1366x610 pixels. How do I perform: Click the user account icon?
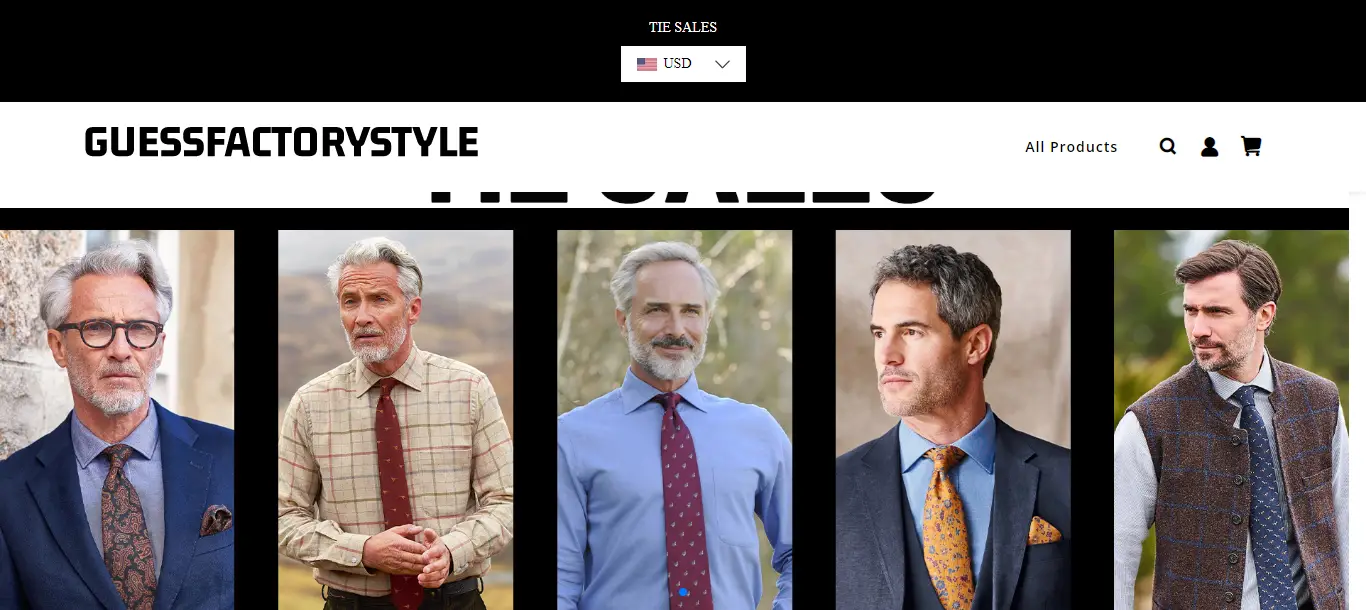pos(1209,147)
